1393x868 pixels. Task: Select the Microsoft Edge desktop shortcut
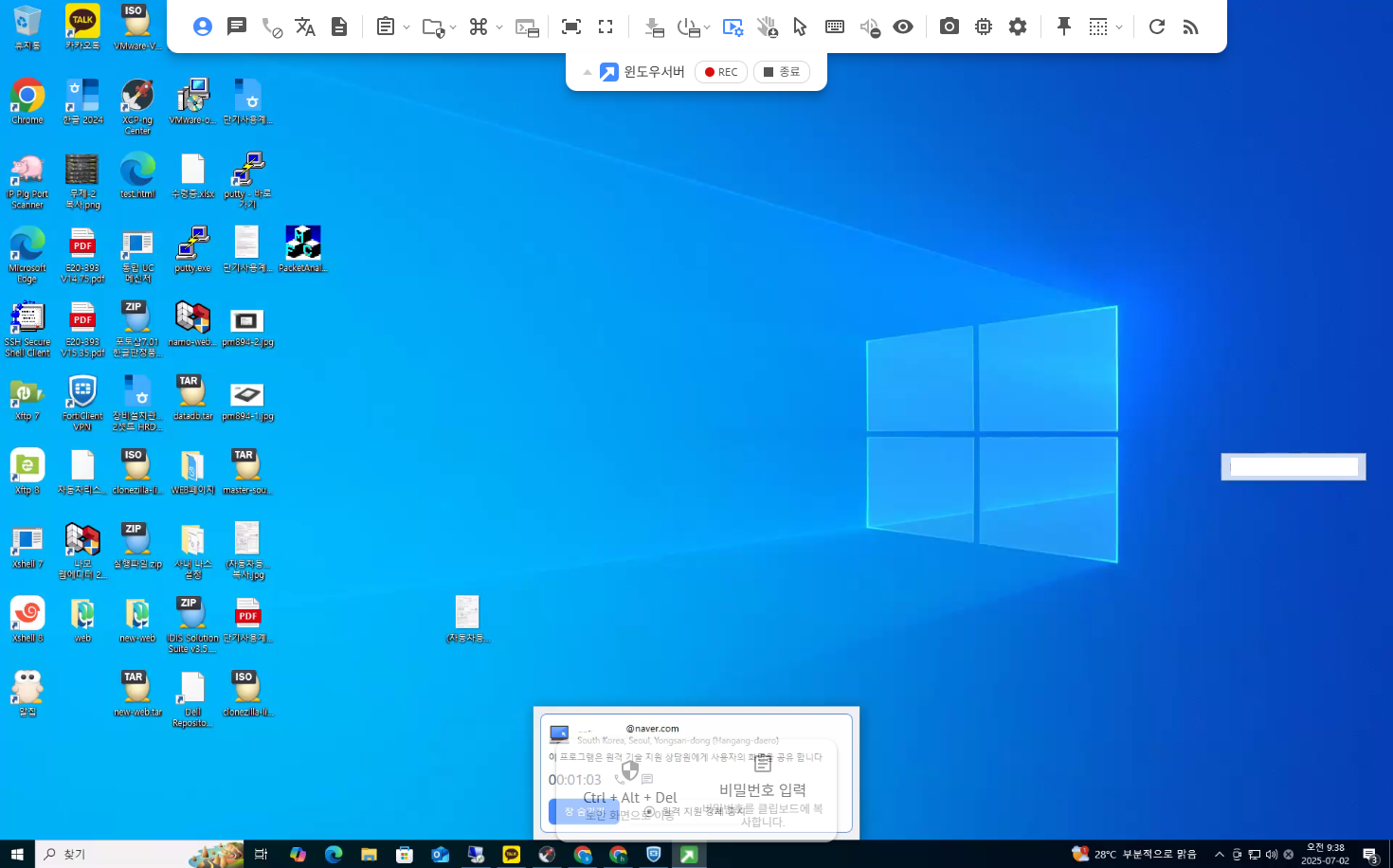coord(27,254)
